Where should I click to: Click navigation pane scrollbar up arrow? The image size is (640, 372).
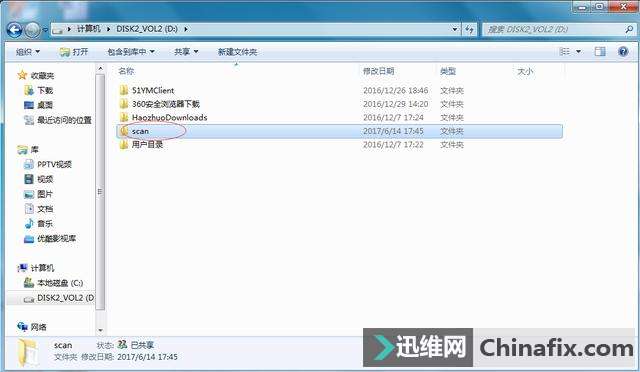click(100, 69)
